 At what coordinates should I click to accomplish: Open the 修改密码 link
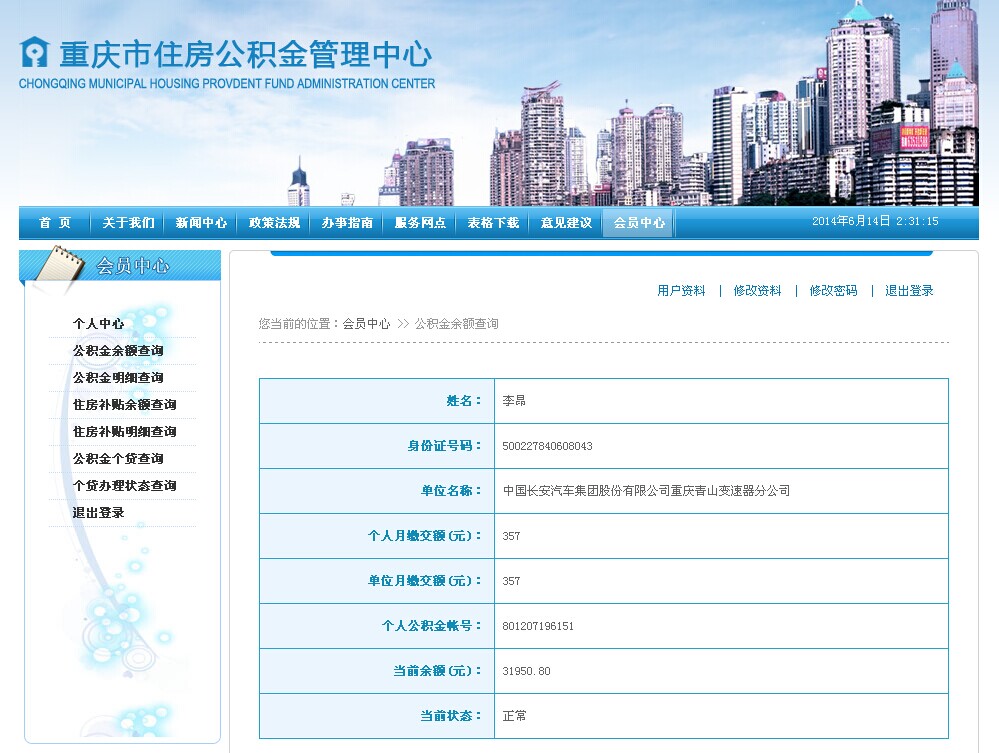(x=833, y=290)
